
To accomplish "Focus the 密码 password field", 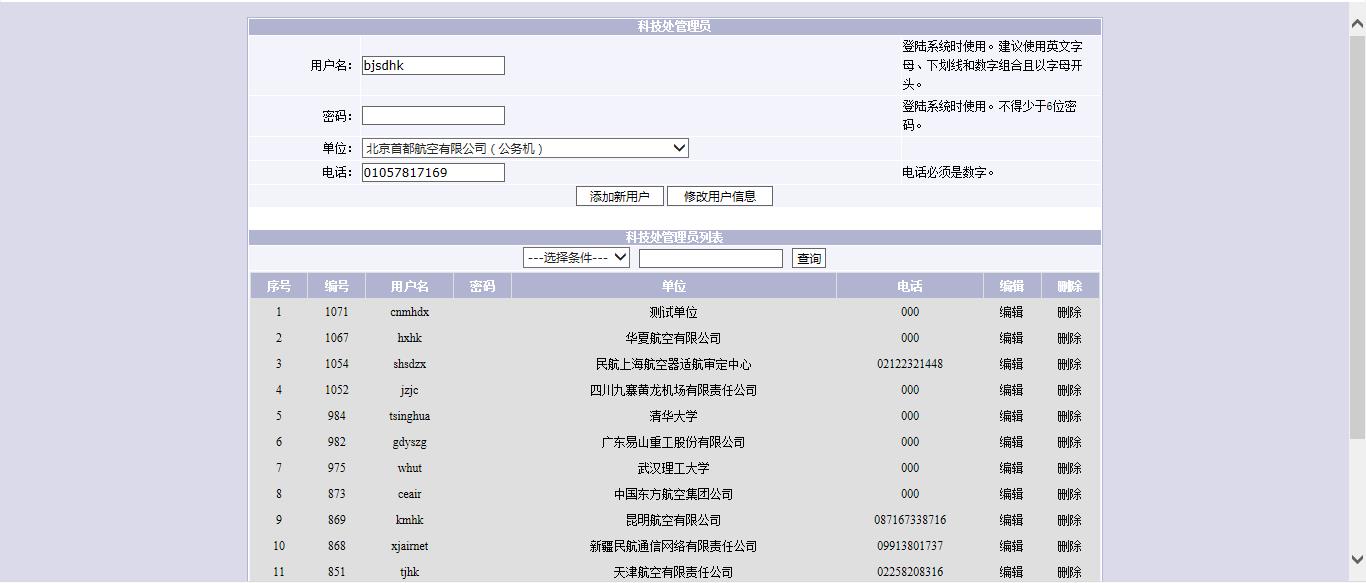I will pyautogui.click(x=433, y=115).
